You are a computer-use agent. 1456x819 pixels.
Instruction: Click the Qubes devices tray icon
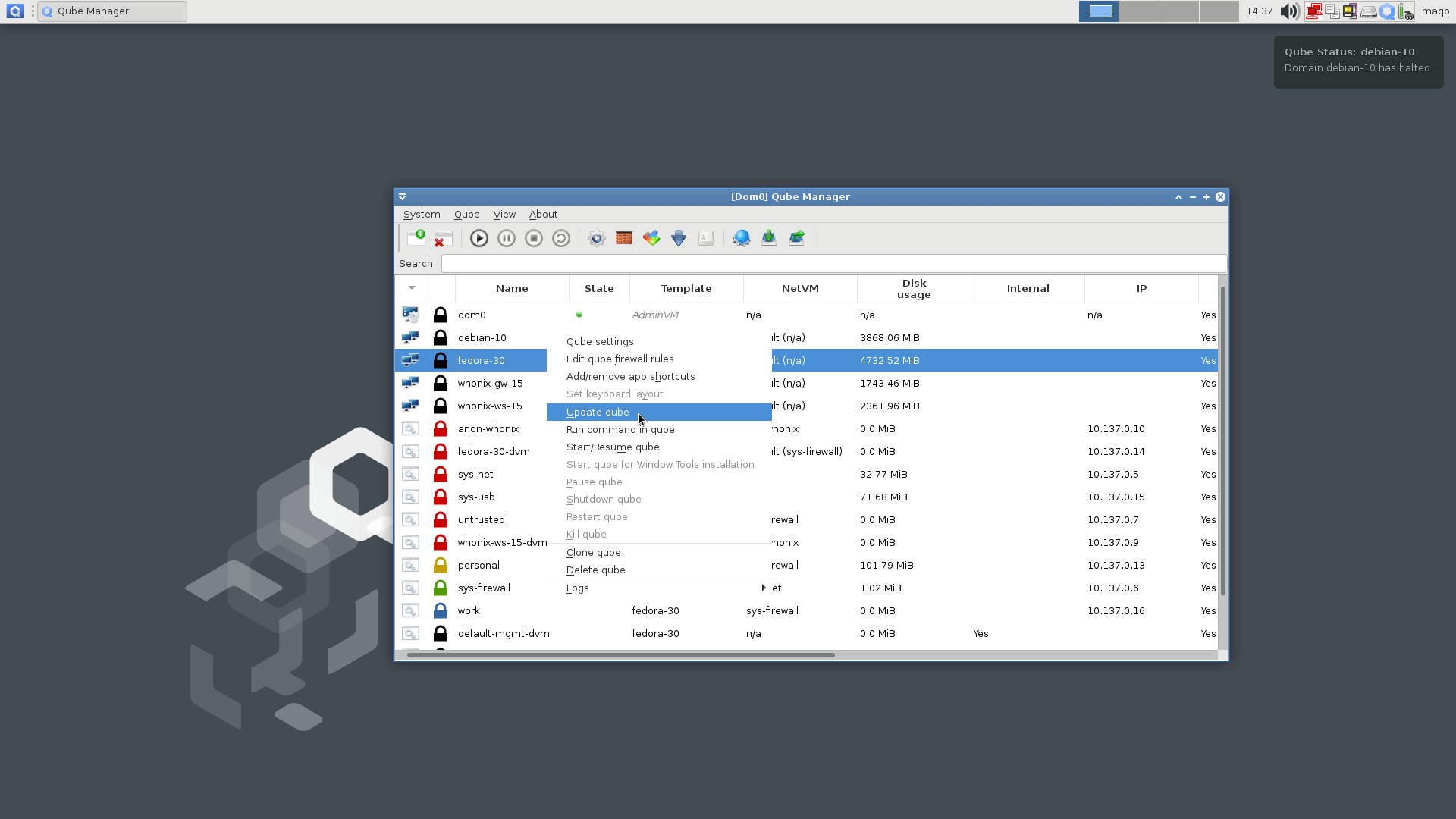(1351, 11)
